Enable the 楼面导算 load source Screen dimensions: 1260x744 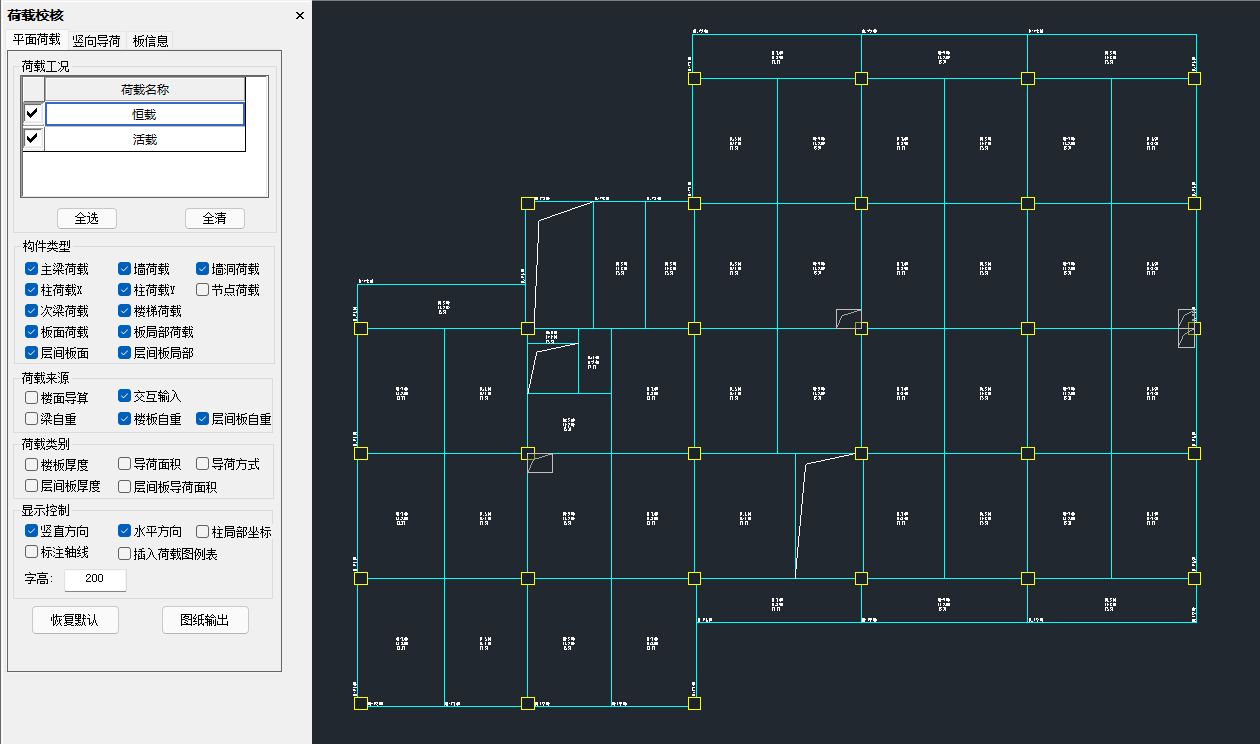pyautogui.click(x=32, y=397)
